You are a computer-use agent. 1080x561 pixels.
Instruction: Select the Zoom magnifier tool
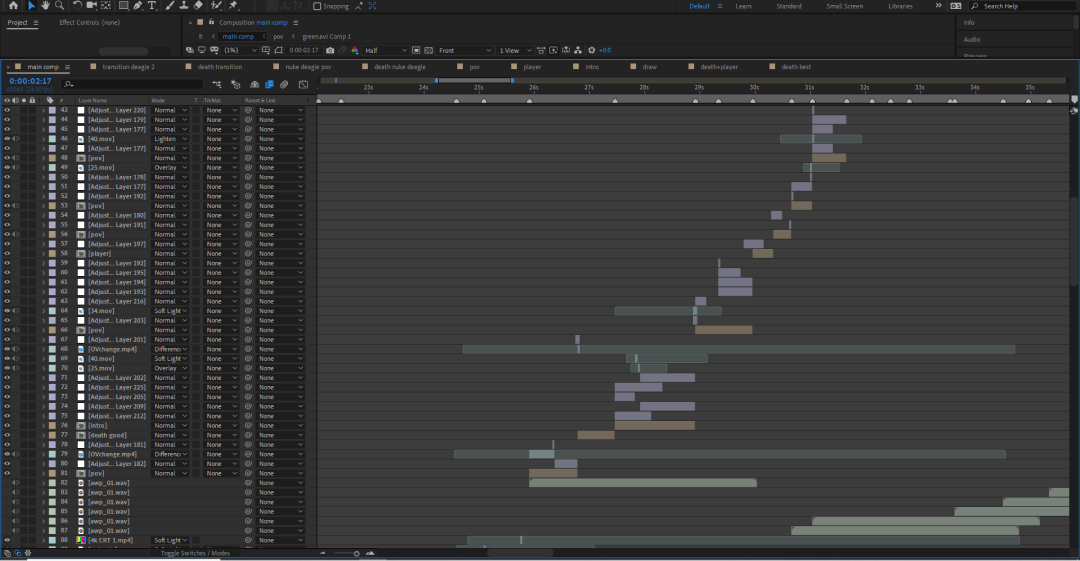point(59,6)
